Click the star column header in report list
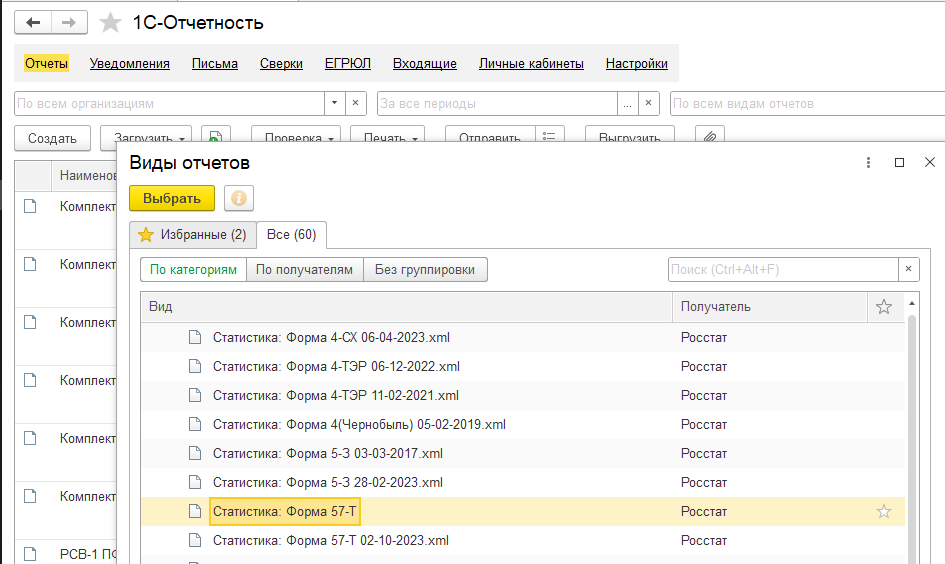This screenshot has height=564, width=945. coord(884,307)
